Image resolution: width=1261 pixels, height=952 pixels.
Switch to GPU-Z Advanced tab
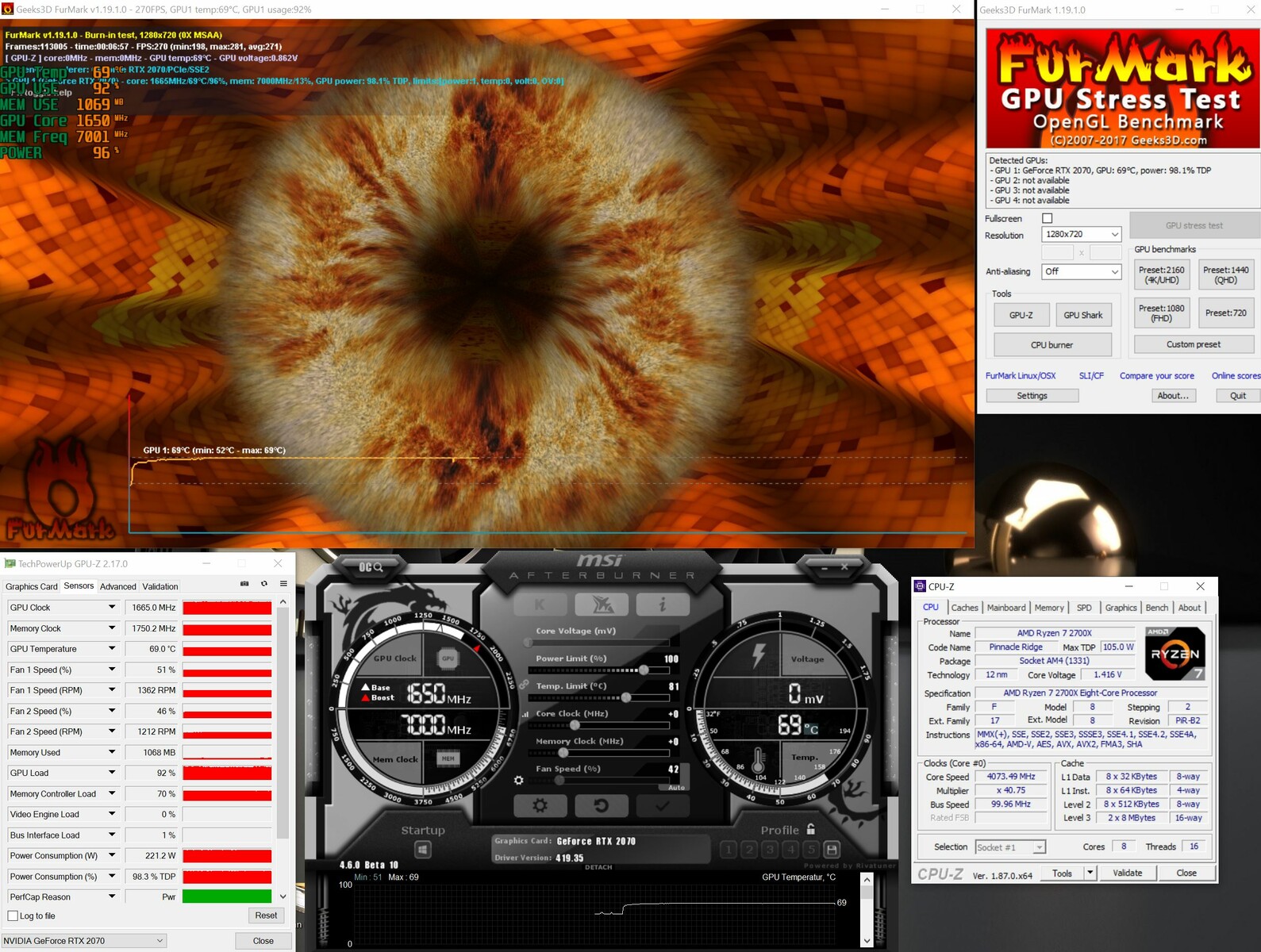[118, 586]
